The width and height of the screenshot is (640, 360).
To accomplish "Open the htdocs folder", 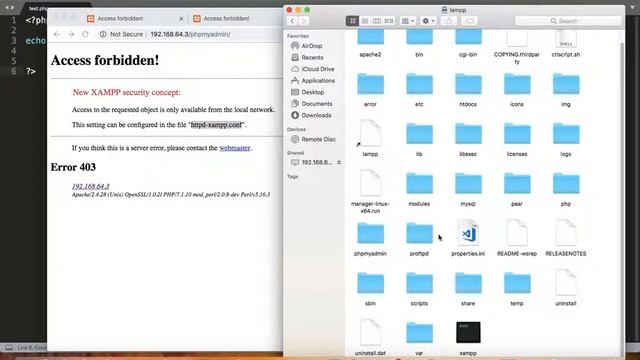I will [x=468, y=84].
